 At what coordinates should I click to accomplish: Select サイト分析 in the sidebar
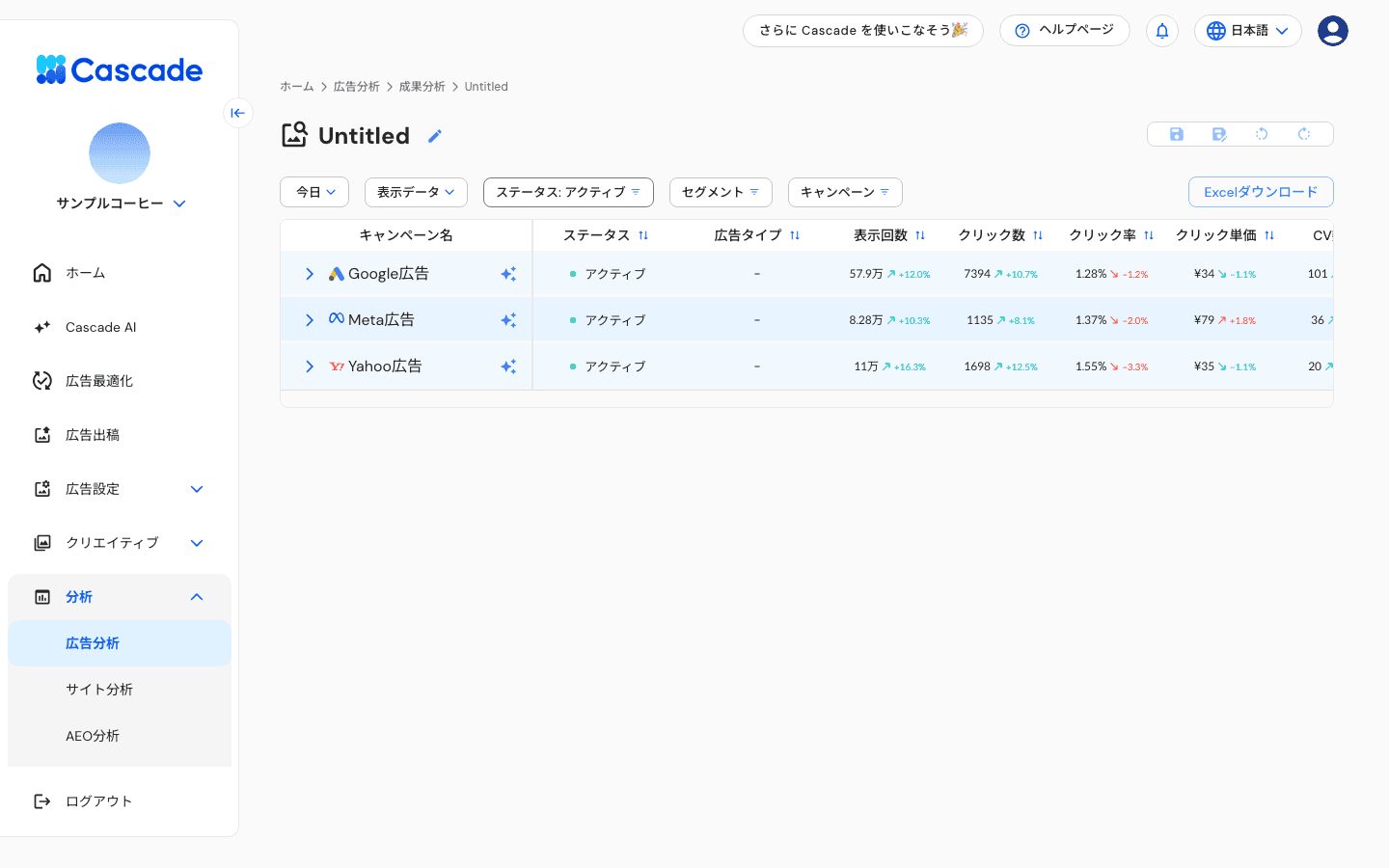coord(120,690)
